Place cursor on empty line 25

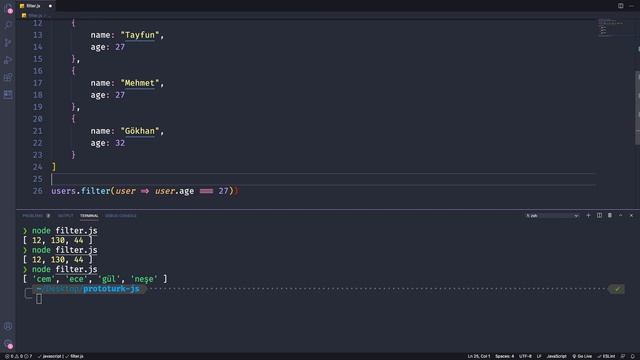(x=322, y=179)
